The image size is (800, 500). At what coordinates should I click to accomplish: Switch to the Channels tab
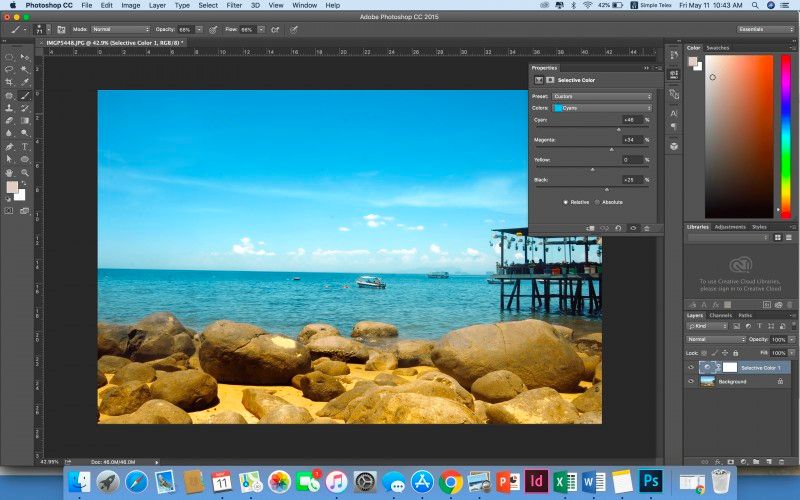click(720, 315)
